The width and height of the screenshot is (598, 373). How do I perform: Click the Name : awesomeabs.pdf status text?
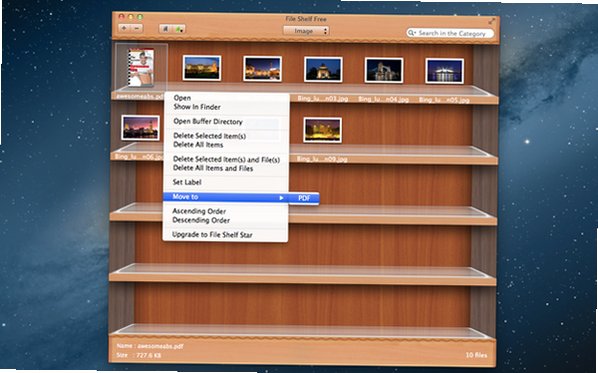[150, 346]
